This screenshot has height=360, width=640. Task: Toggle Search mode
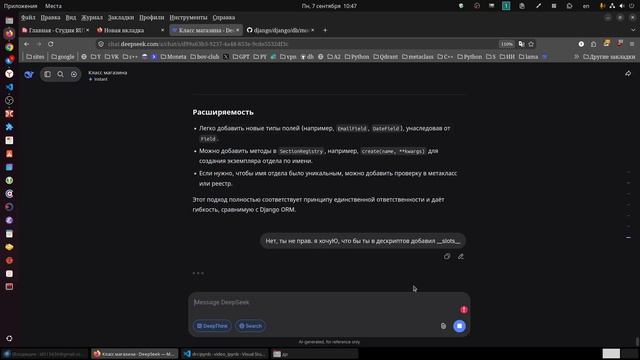(250, 326)
